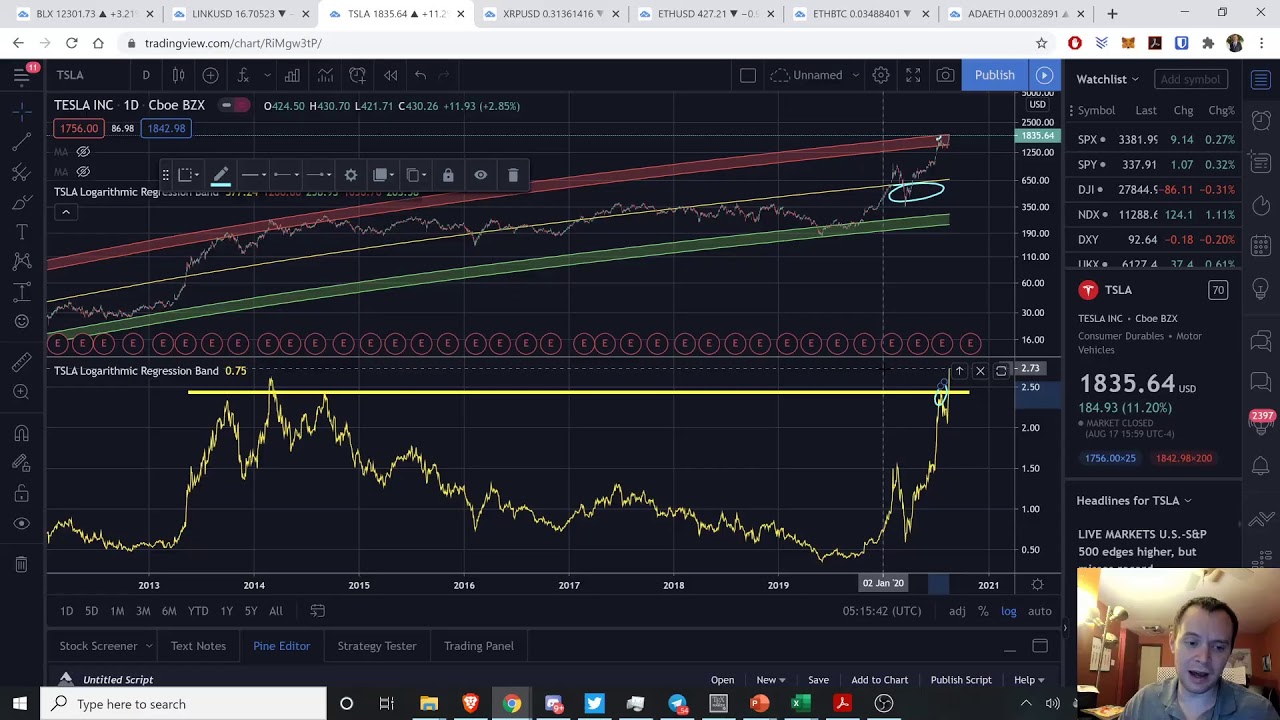Open the Strategy Tester tab
This screenshot has height=720, width=1280.
(x=377, y=646)
